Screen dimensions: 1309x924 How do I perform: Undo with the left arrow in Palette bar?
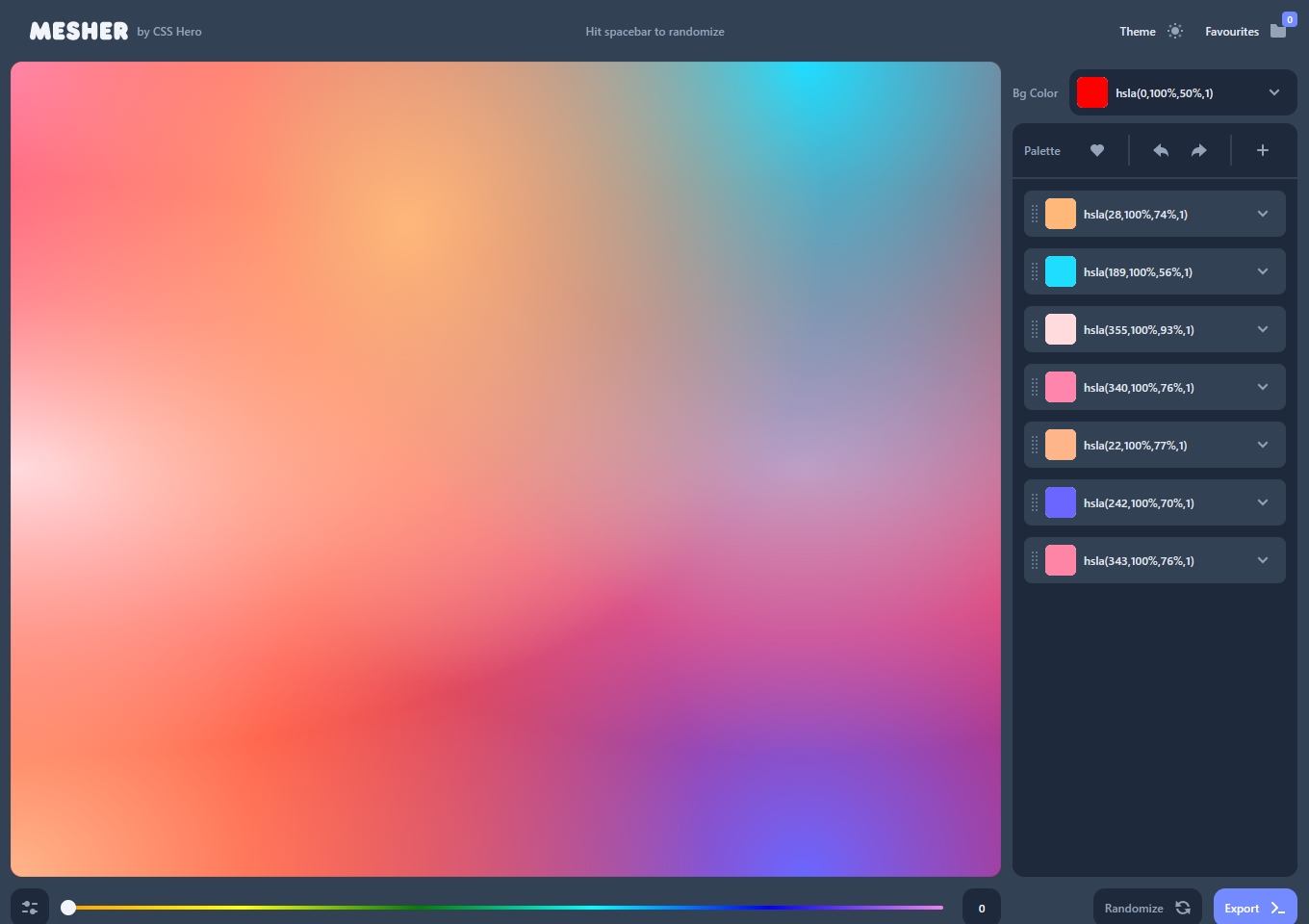[1161, 150]
